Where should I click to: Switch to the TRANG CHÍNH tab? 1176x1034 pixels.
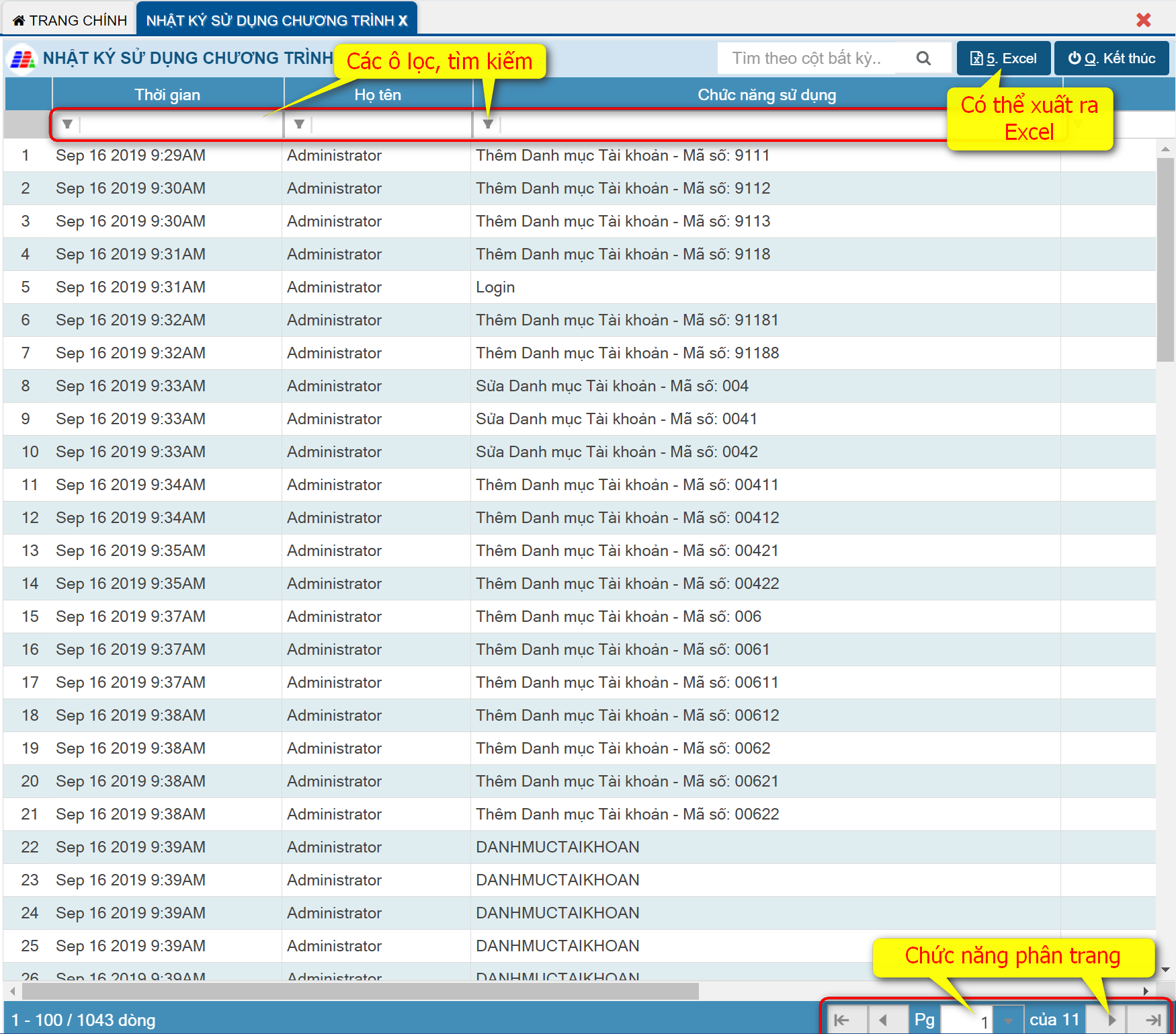click(x=70, y=20)
